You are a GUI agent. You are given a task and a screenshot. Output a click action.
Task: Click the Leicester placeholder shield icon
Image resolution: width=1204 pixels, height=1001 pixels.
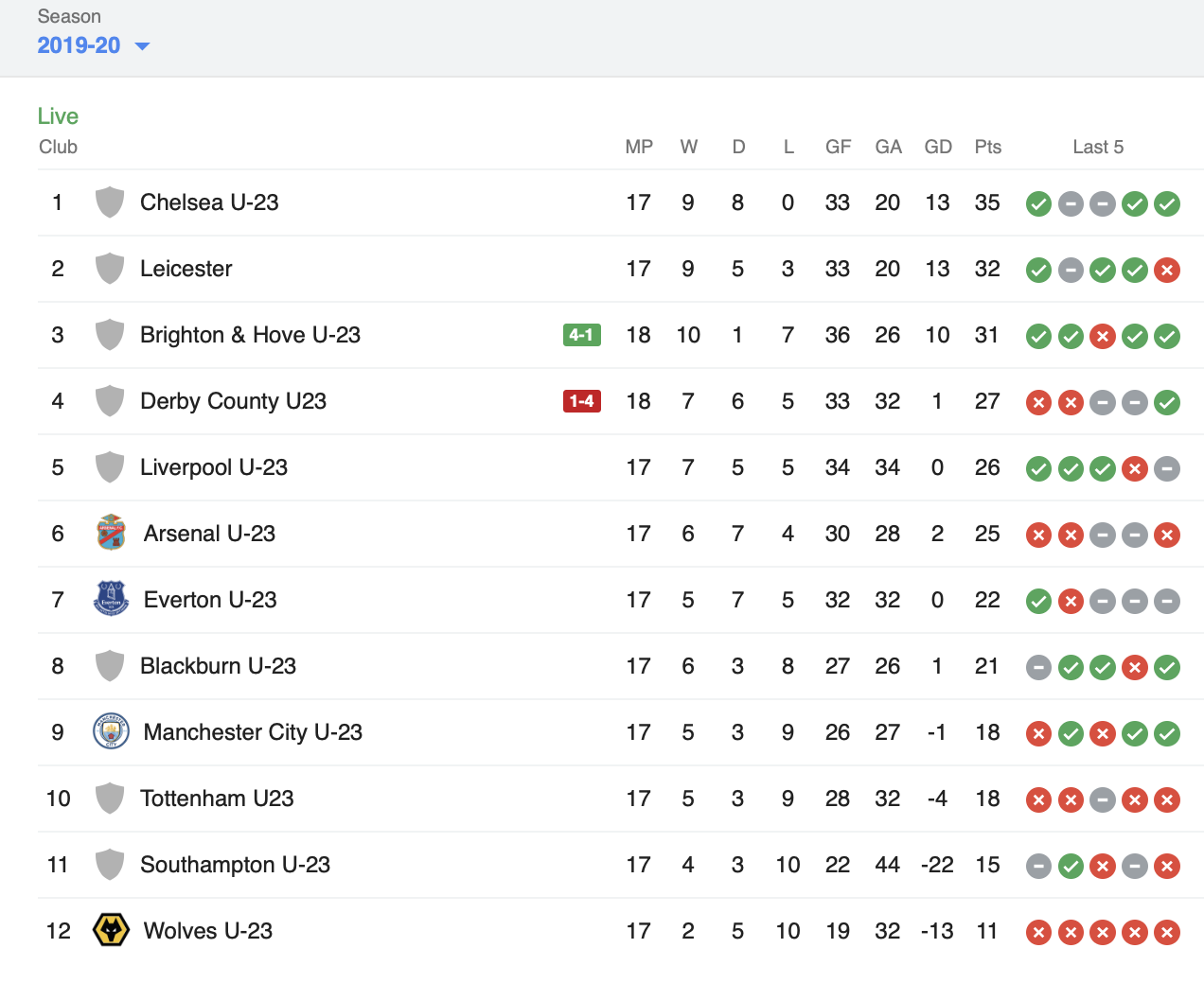tap(110, 269)
